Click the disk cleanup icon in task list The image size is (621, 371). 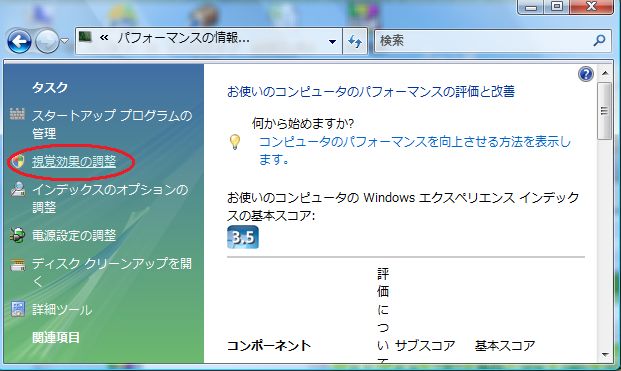pyautogui.click(x=18, y=264)
